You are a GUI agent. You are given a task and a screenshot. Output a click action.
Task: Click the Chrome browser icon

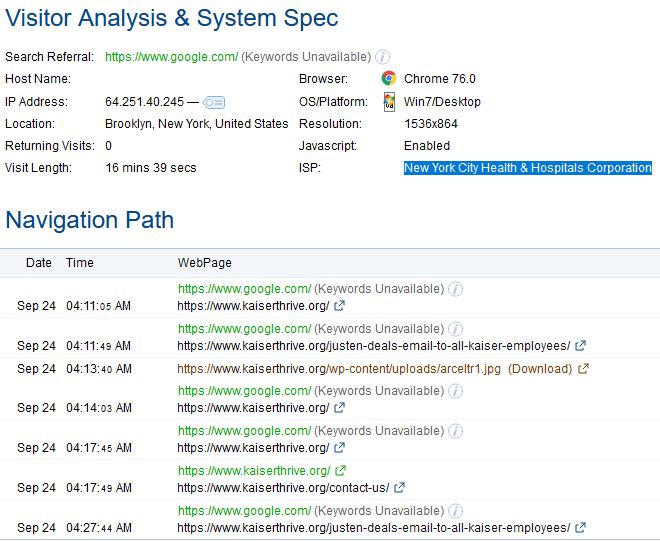(389, 78)
